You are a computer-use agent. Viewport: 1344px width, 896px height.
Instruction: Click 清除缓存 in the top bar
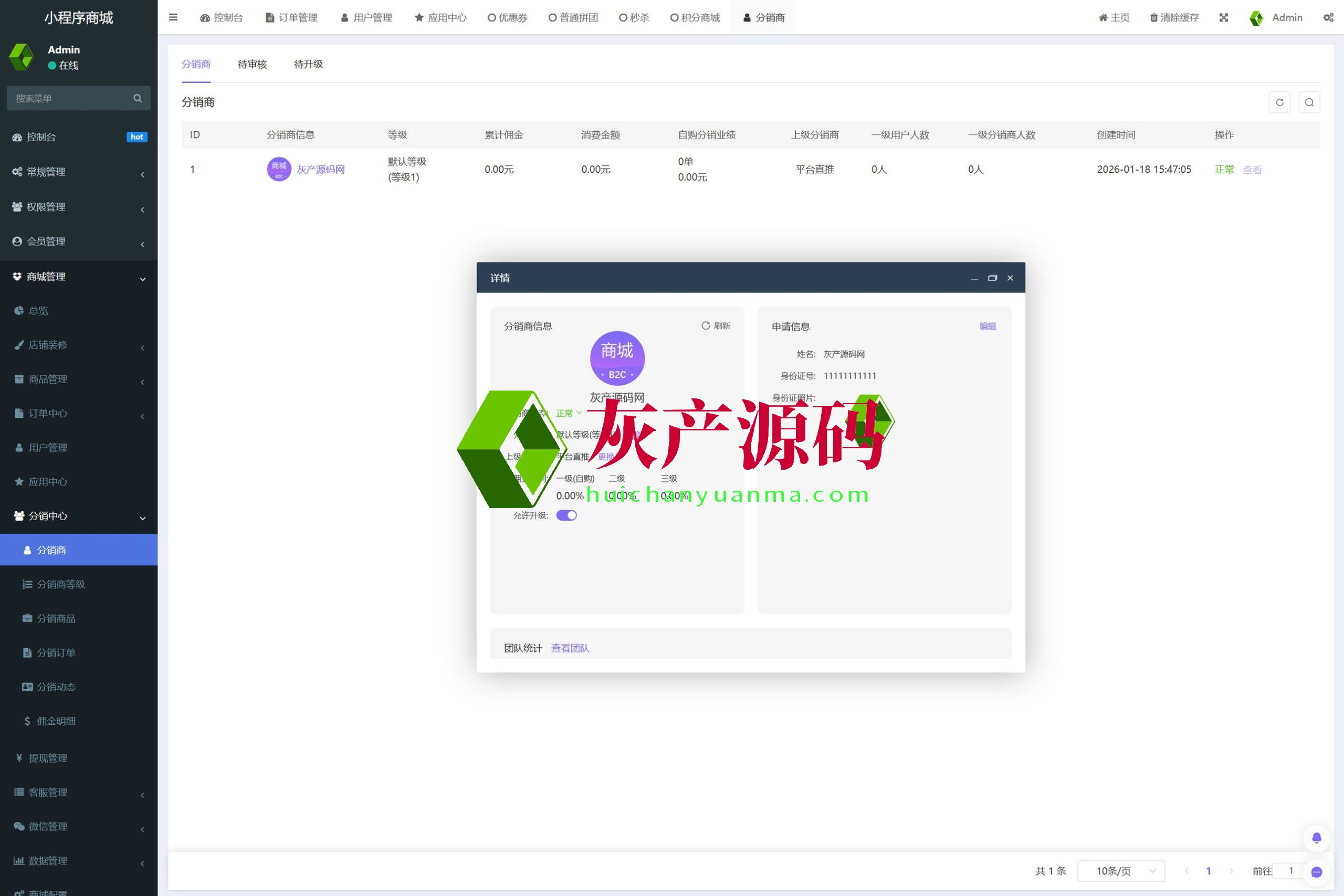coord(1174,18)
